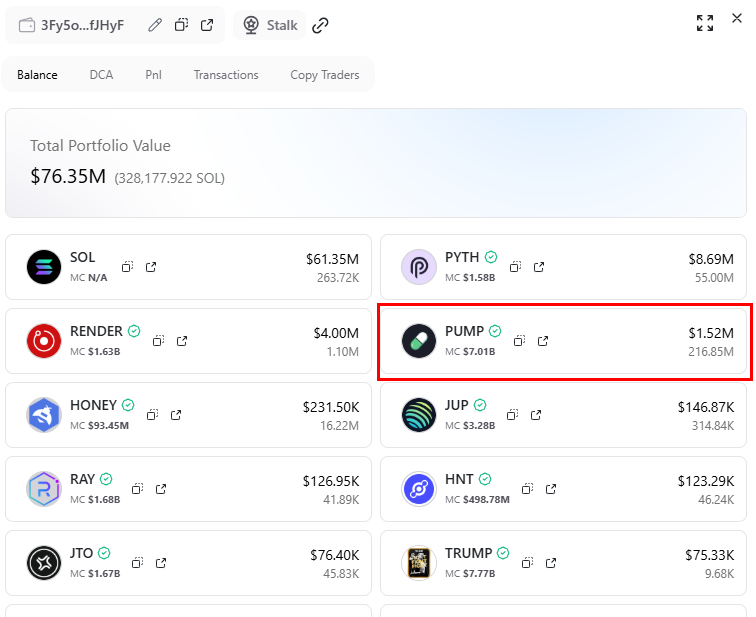
Task: Expand the panel to fullscreen
Action: 705,24
